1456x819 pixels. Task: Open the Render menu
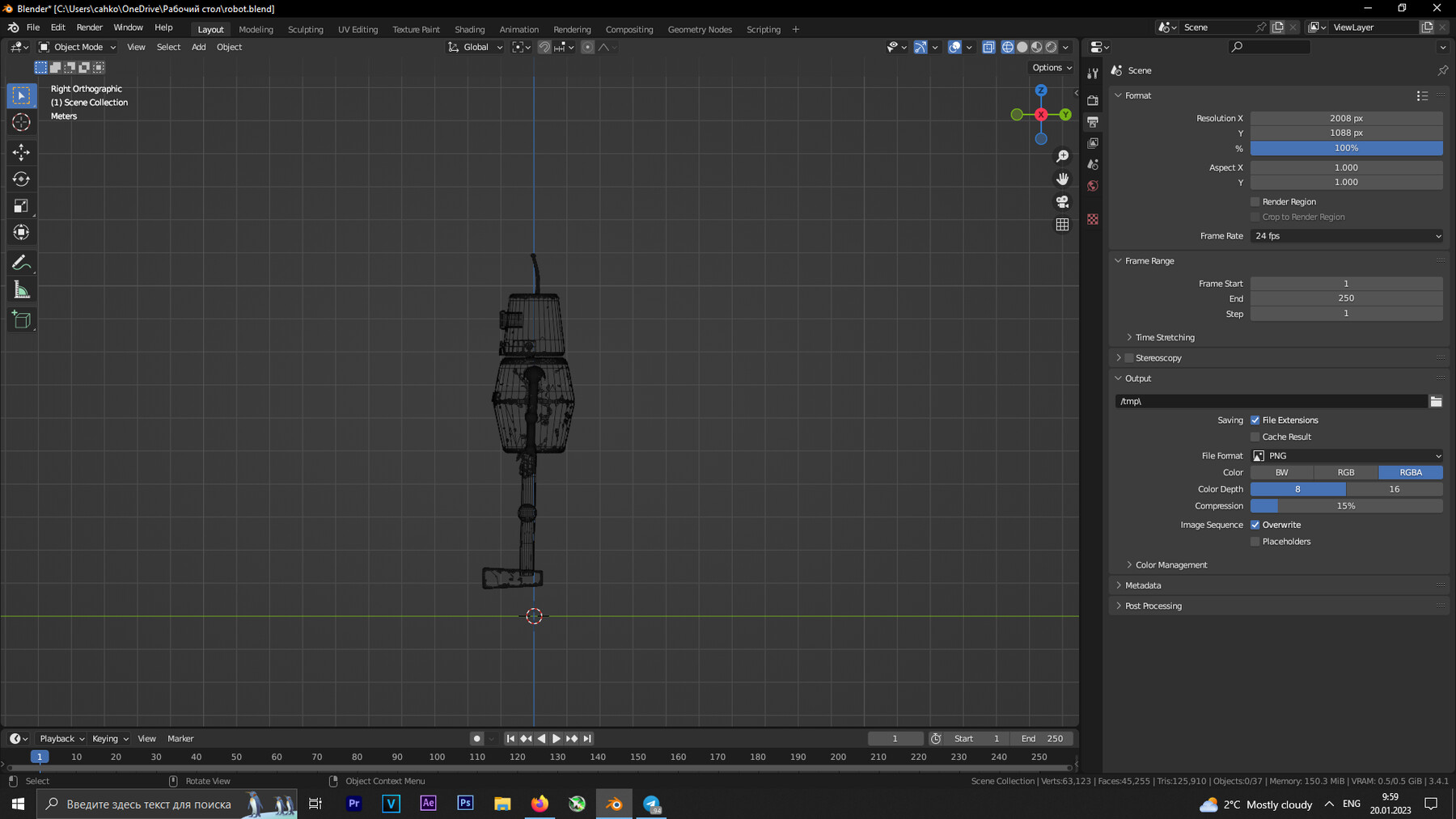coord(89,27)
